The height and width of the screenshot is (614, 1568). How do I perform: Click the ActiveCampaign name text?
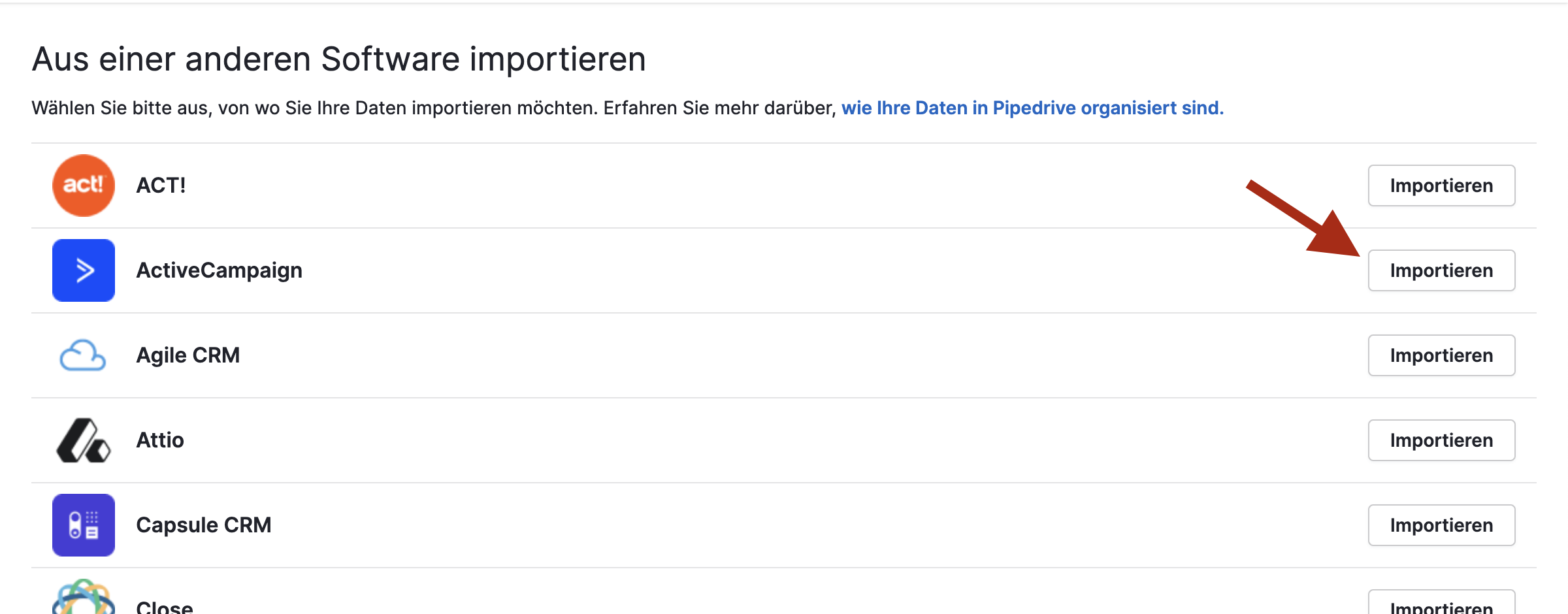219,270
